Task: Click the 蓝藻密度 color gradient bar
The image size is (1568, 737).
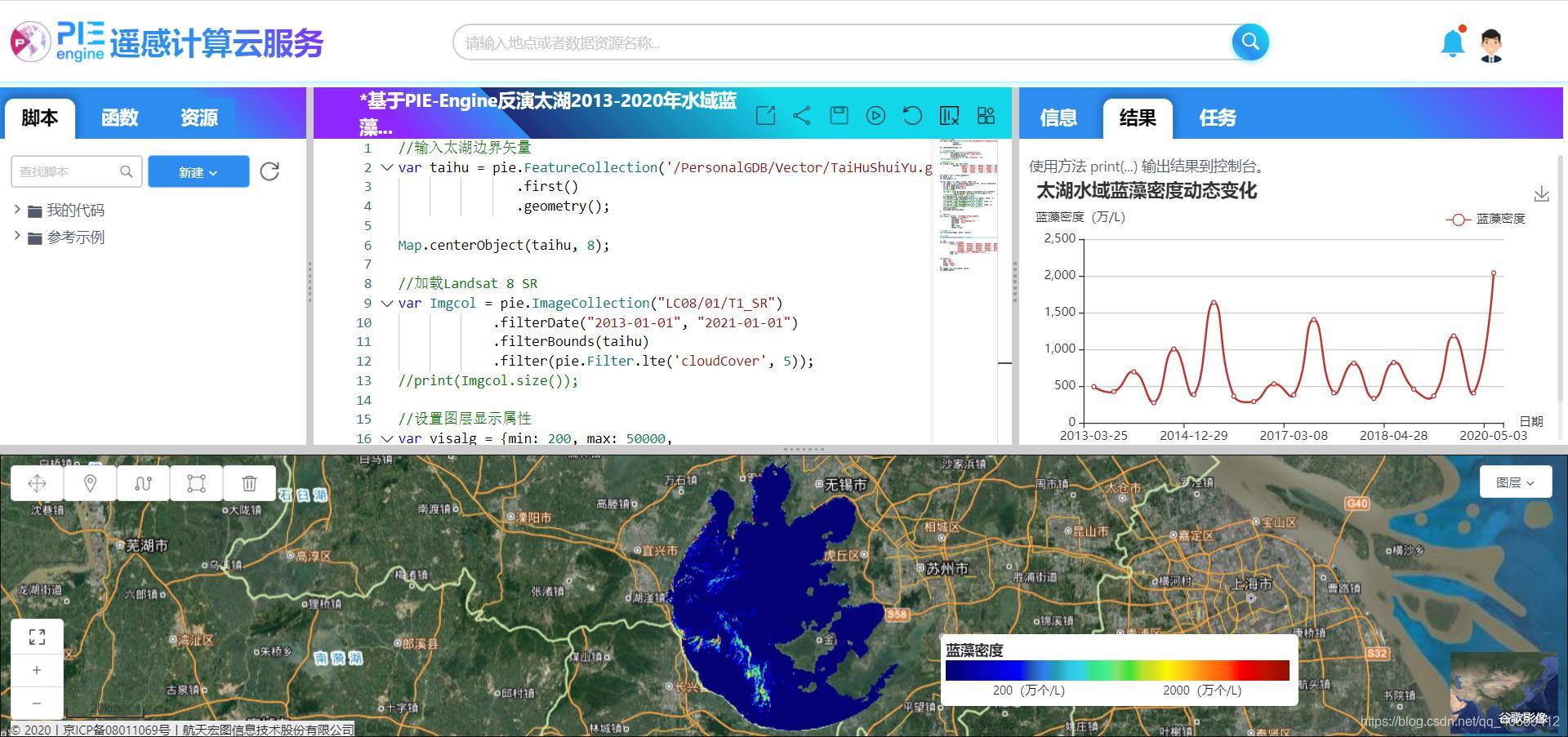Action: pyautogui.click(x=1116, y=670)
